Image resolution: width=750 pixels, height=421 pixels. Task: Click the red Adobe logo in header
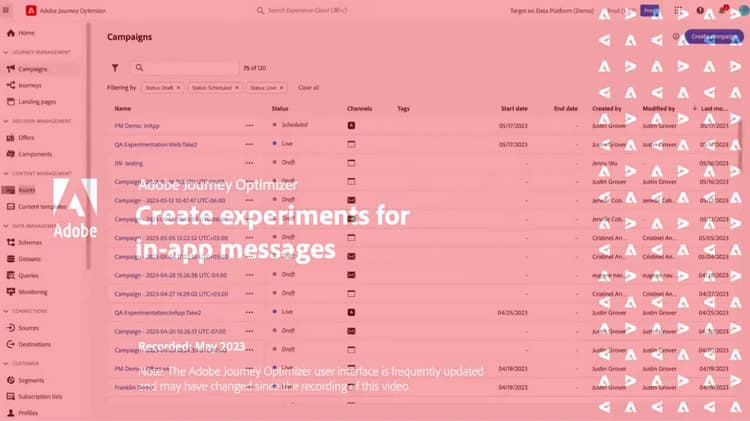tap(31, 10)
